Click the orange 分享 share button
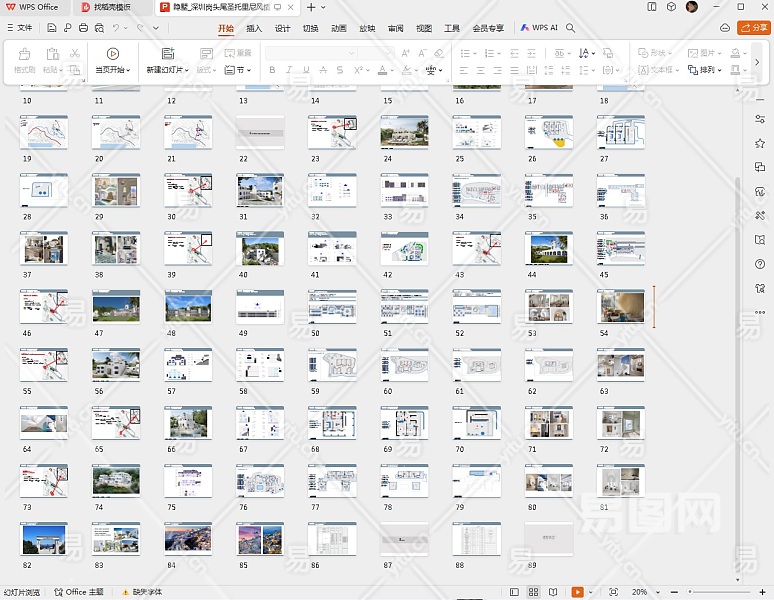Screen dimensions: 774x600 [x=753, y=28]
